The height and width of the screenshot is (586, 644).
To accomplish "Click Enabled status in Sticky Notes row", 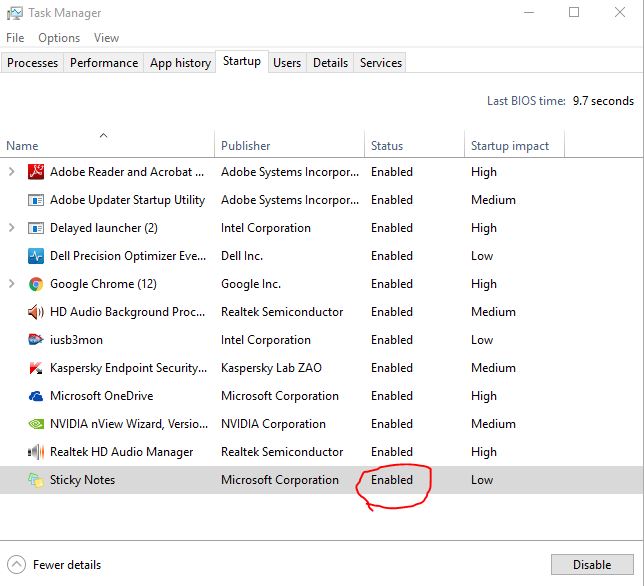I will (392, 480).
